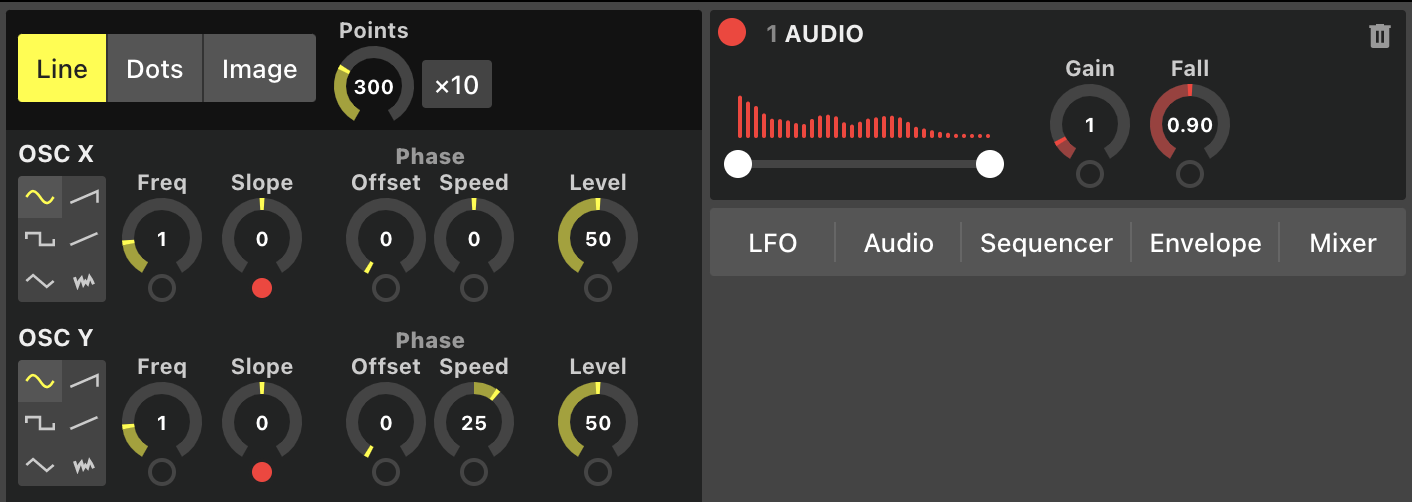Pick the square waveform for OSC X

(40, 240)
